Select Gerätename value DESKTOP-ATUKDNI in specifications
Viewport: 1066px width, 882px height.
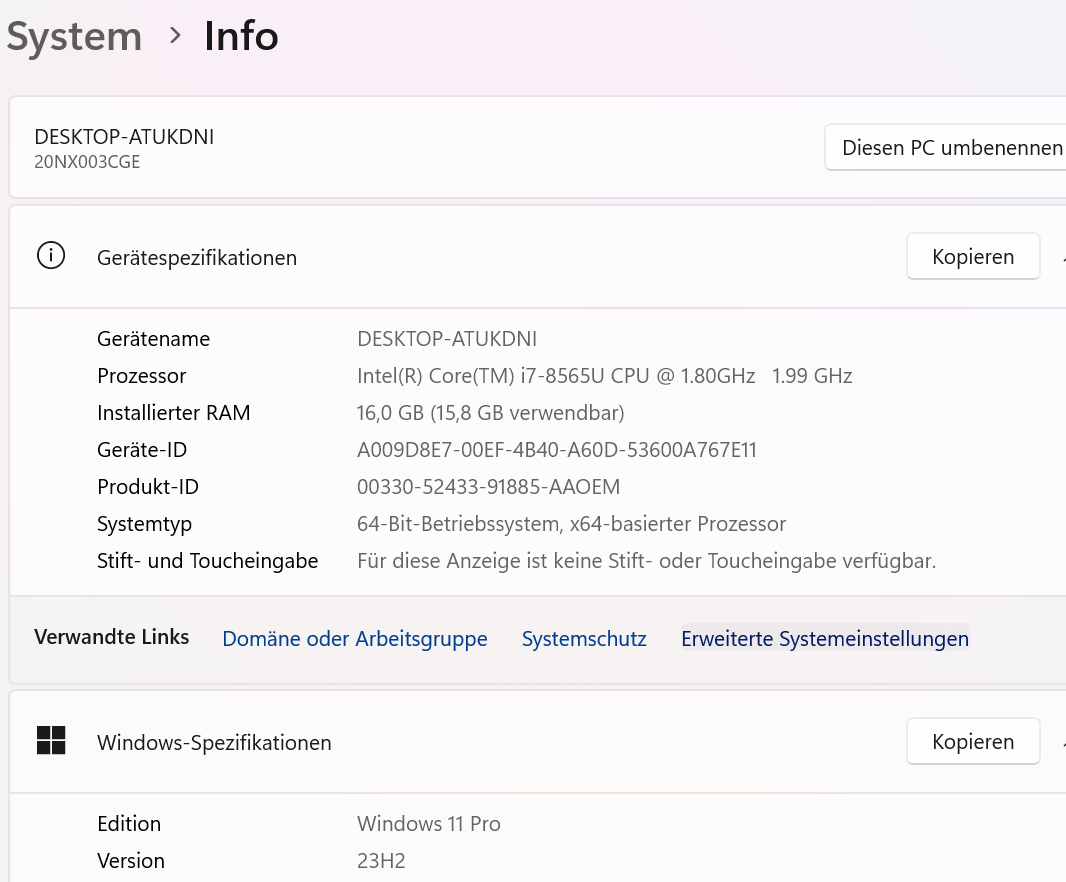coord(447,339)
